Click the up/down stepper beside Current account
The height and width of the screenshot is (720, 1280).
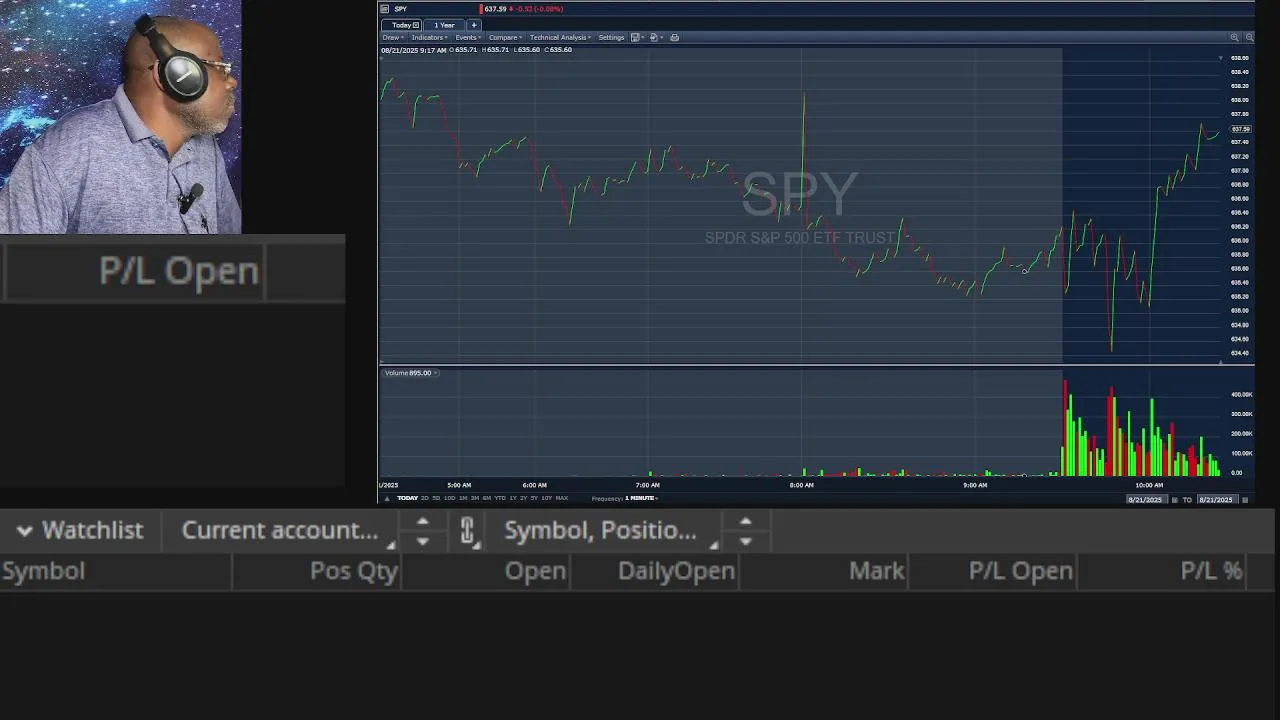422,531
